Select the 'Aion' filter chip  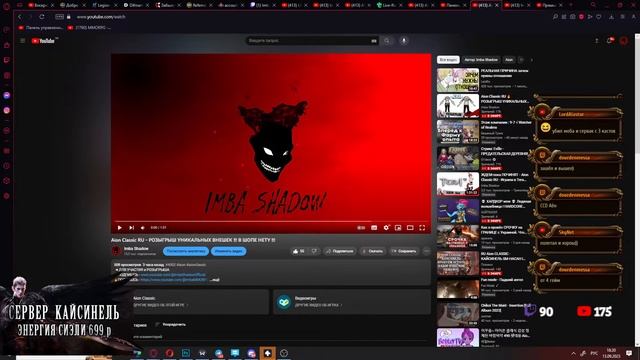point(509,60)
